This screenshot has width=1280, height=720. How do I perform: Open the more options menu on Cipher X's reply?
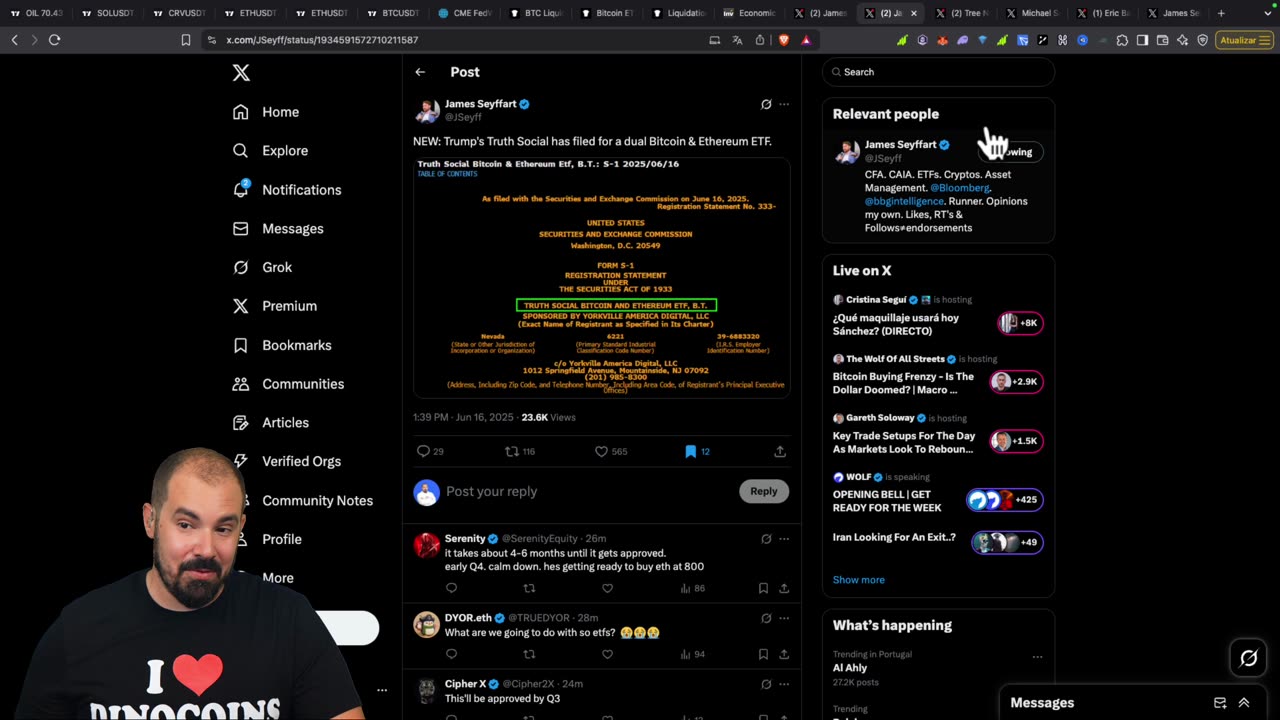pos(784,684)
